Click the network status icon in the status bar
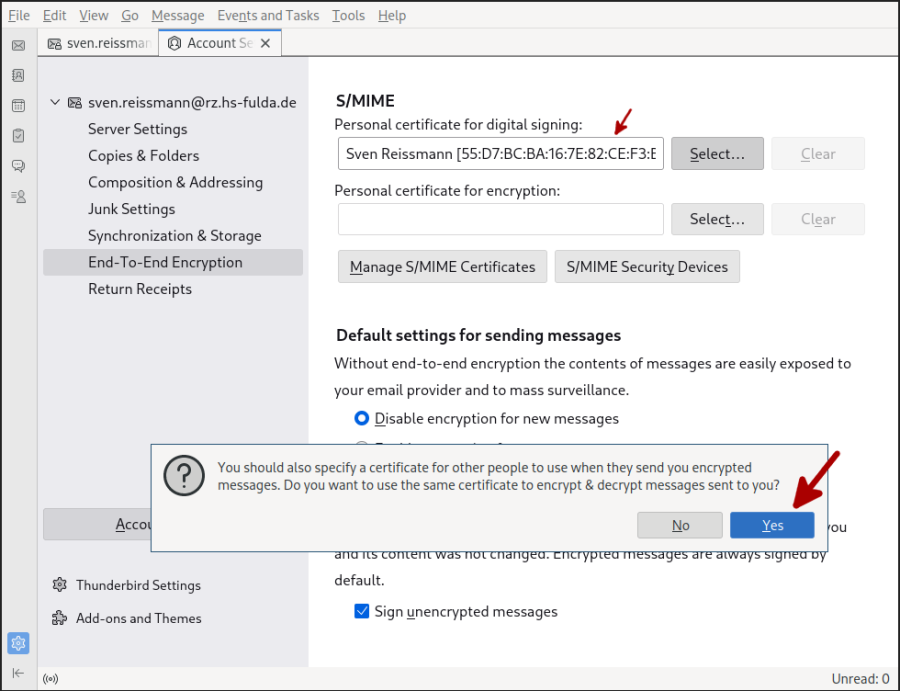 [x=50, y=679]
